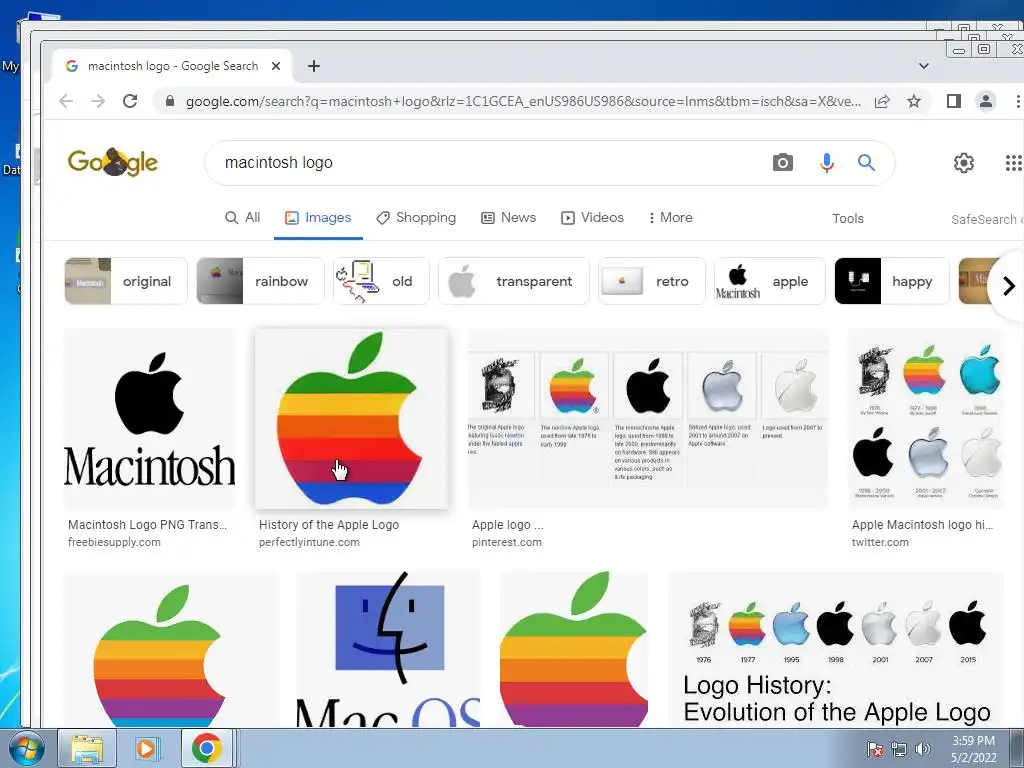The width and height of the screenshot is (1024, 768).
Task: Open the Chrome side panel icon
Action: click(953, 101)
